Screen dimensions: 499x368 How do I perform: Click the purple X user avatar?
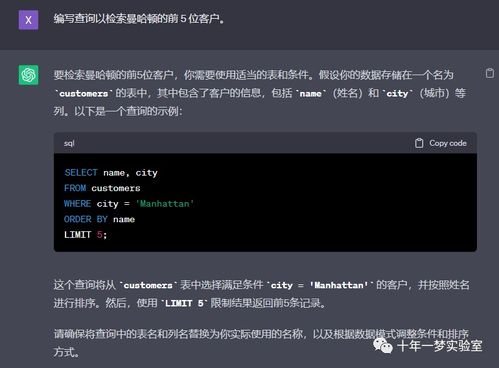[x=28, y=20]
